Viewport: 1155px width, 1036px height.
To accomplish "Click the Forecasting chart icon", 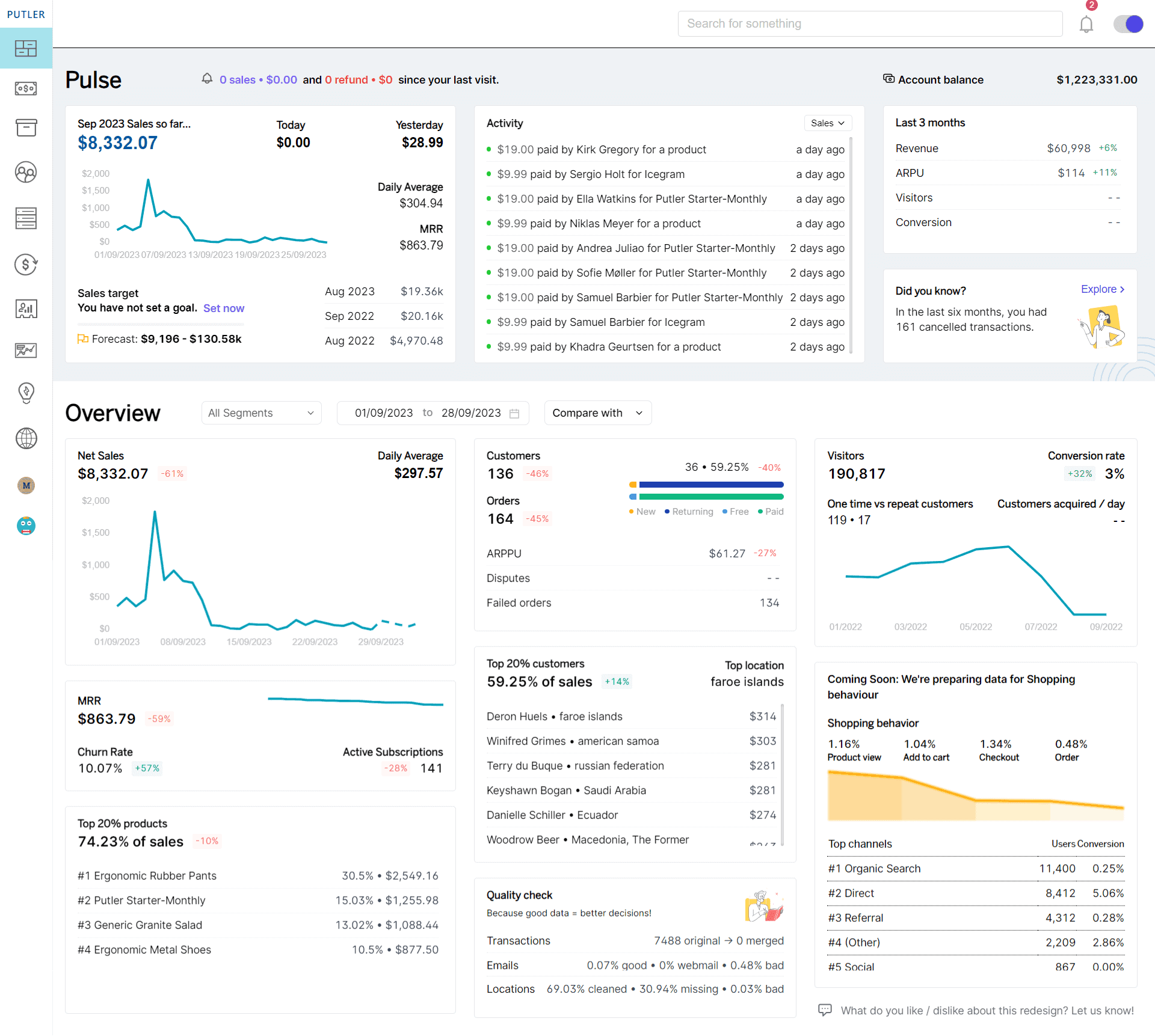I will 26,351.
